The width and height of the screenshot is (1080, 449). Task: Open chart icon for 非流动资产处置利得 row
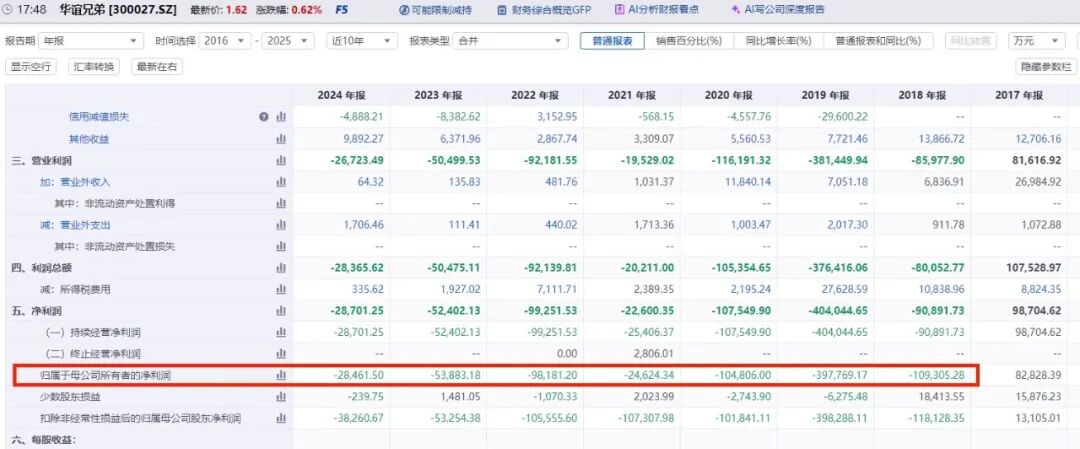[x=280, y=204]
